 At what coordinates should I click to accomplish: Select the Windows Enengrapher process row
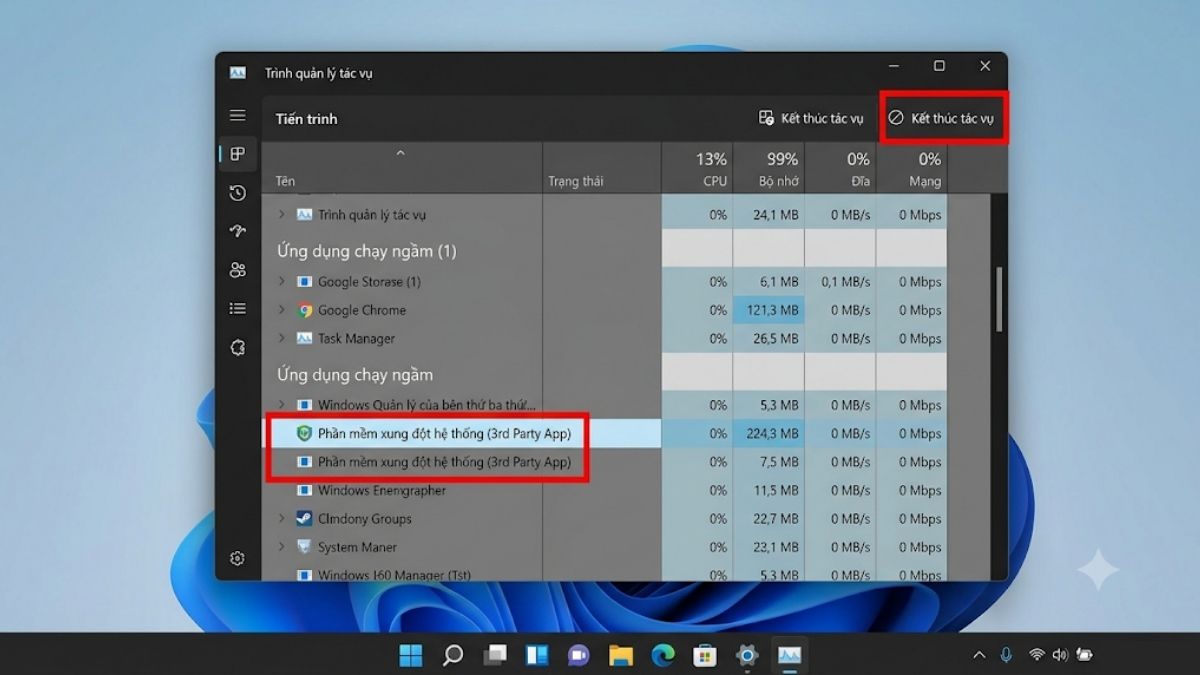[x=604, y=490]
